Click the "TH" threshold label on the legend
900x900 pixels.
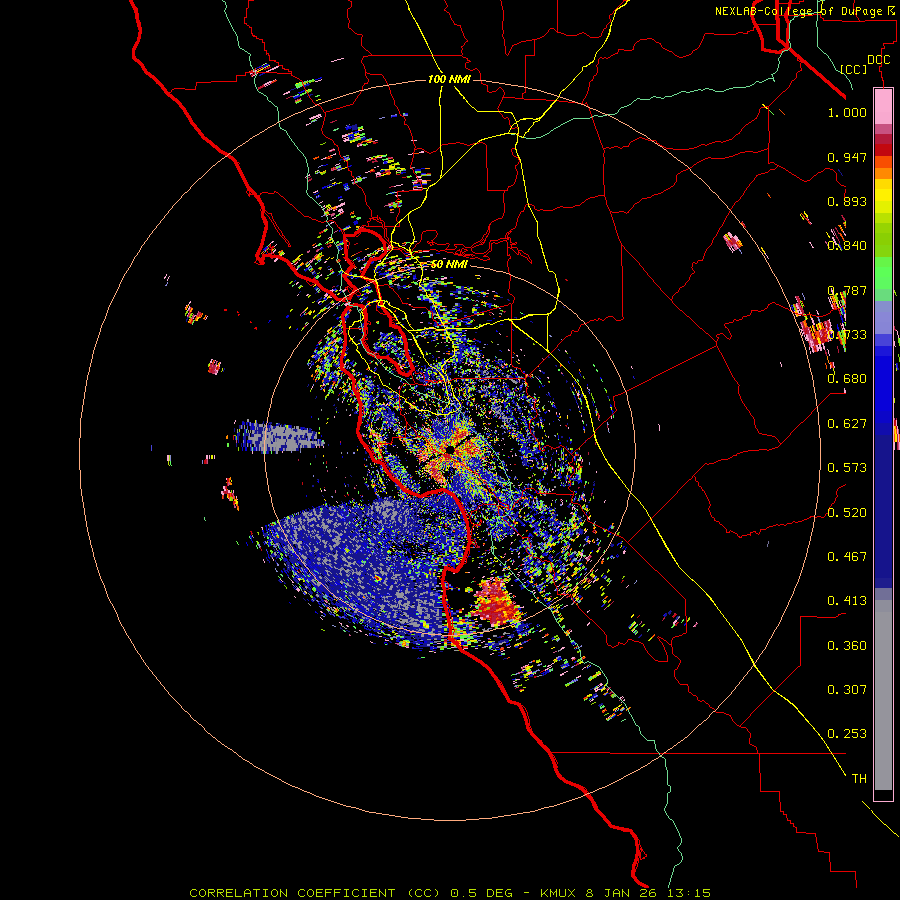(859, 779)
